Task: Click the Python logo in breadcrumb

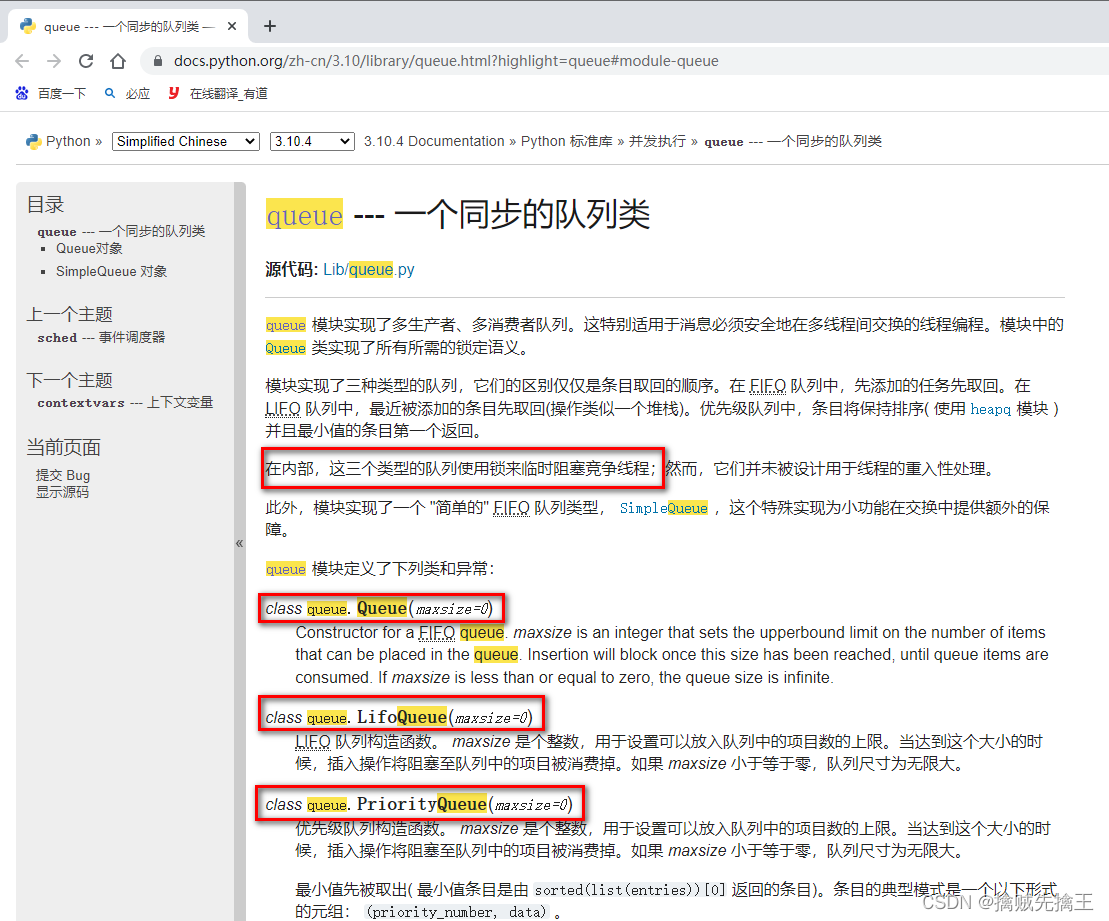Action: 33,141
